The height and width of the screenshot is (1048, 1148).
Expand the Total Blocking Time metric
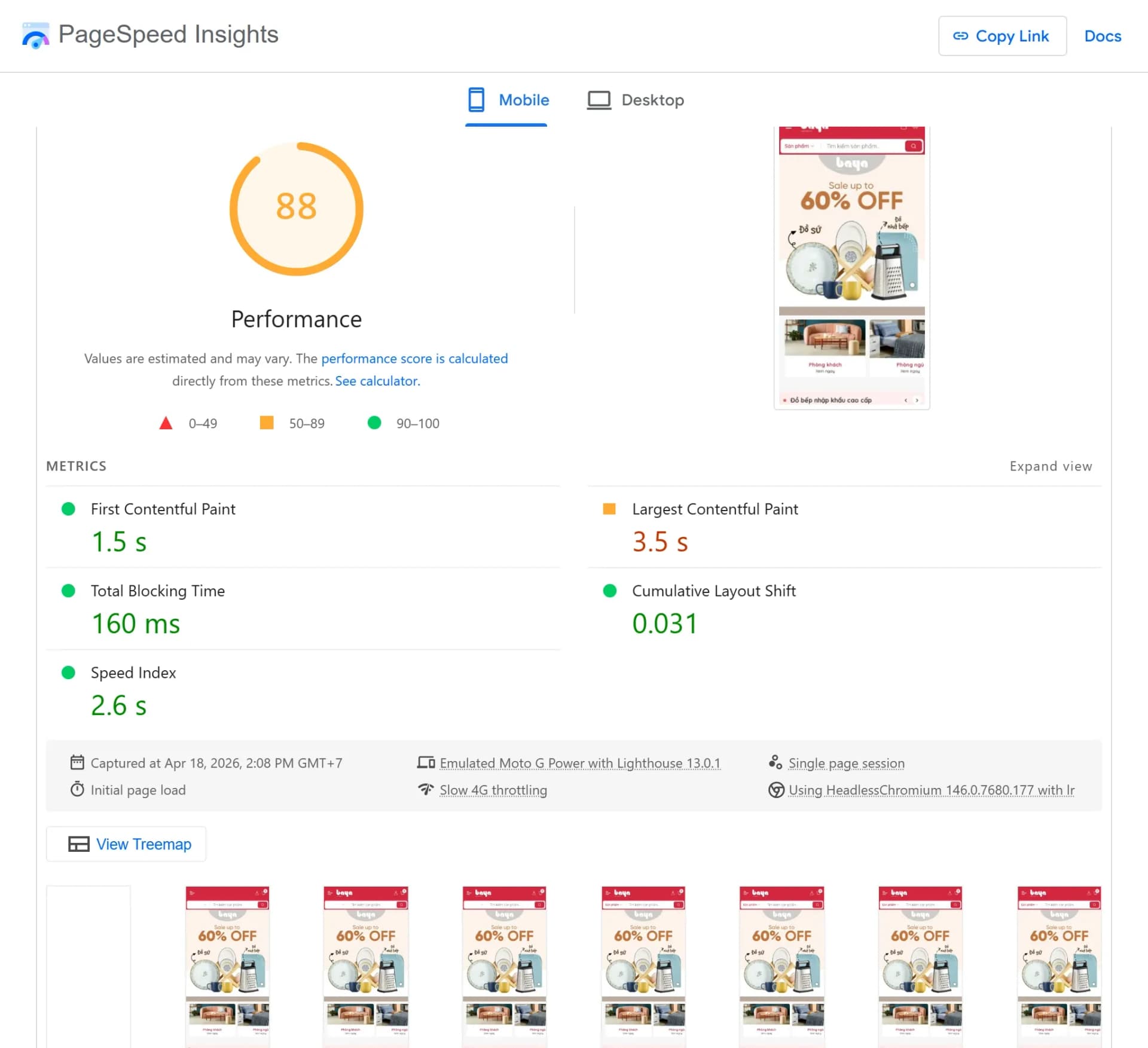(x=157, y=591)
